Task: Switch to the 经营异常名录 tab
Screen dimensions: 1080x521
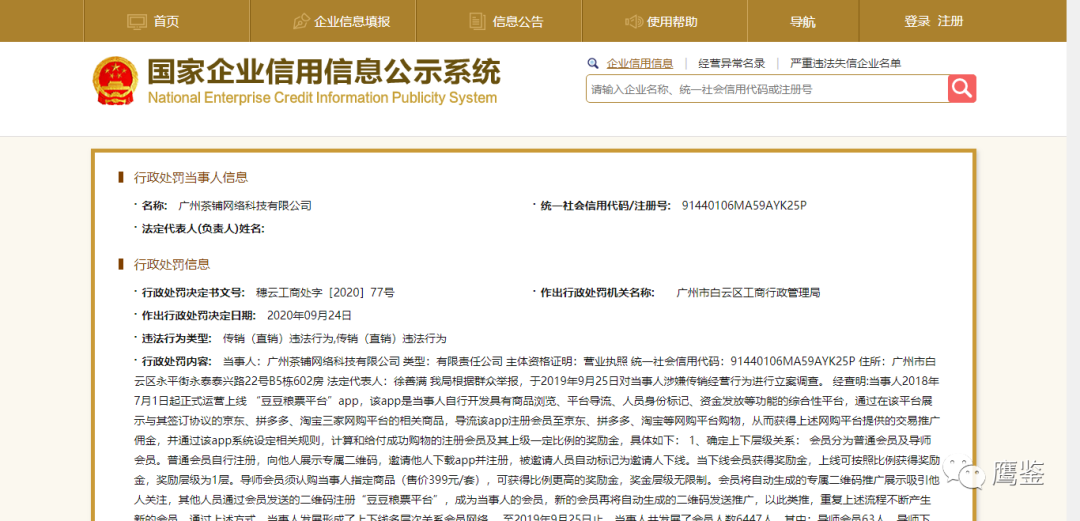Action: (x=731, y=63)
